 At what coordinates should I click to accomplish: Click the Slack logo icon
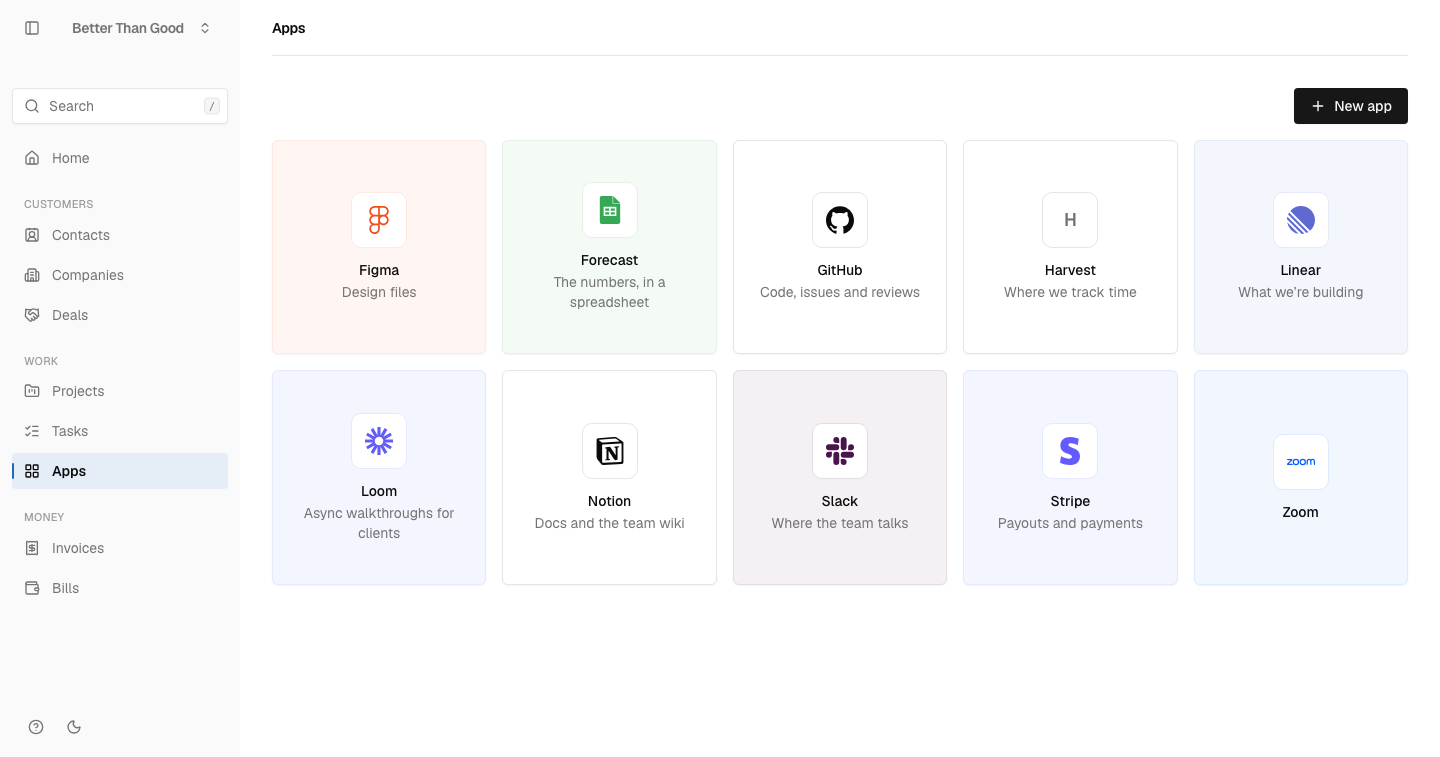click(840, 451)
